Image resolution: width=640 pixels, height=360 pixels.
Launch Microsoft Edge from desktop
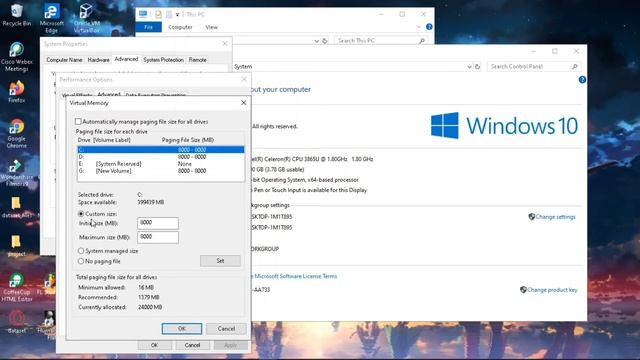tap(51, 18)
